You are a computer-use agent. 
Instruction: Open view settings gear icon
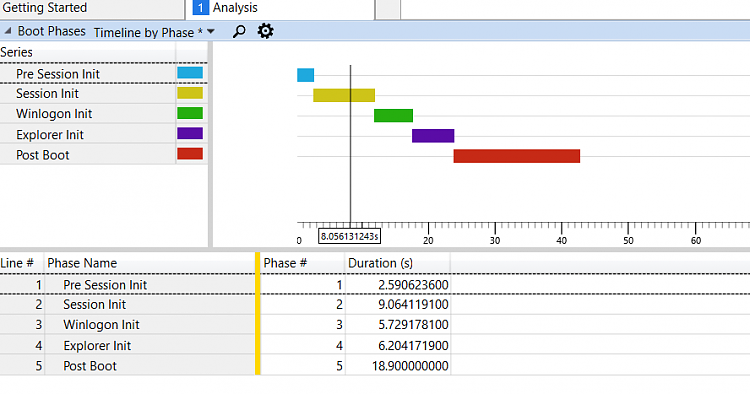(265, 31)
